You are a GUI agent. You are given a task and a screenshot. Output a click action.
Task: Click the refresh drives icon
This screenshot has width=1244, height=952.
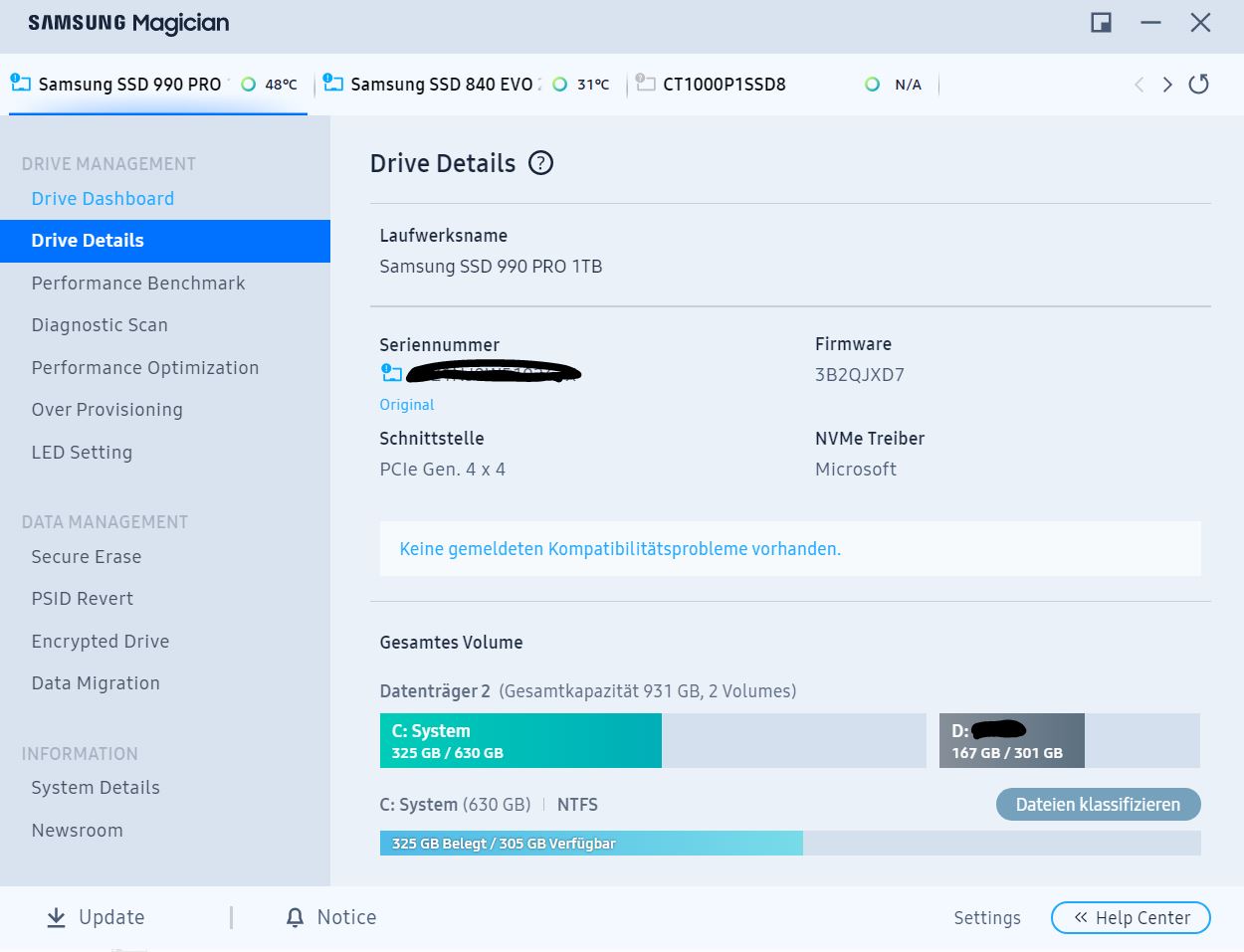(1198, 85)
